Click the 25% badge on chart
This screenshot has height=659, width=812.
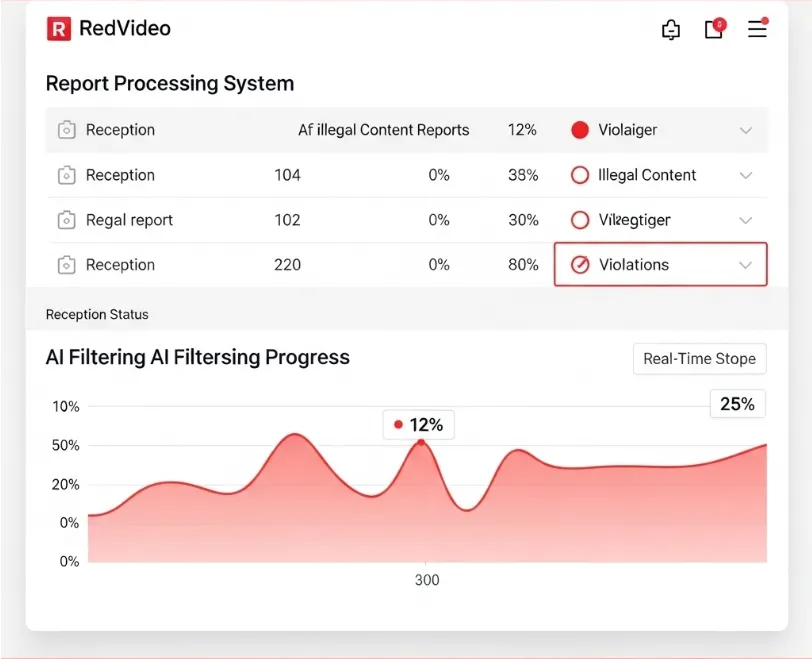[737, 404]
